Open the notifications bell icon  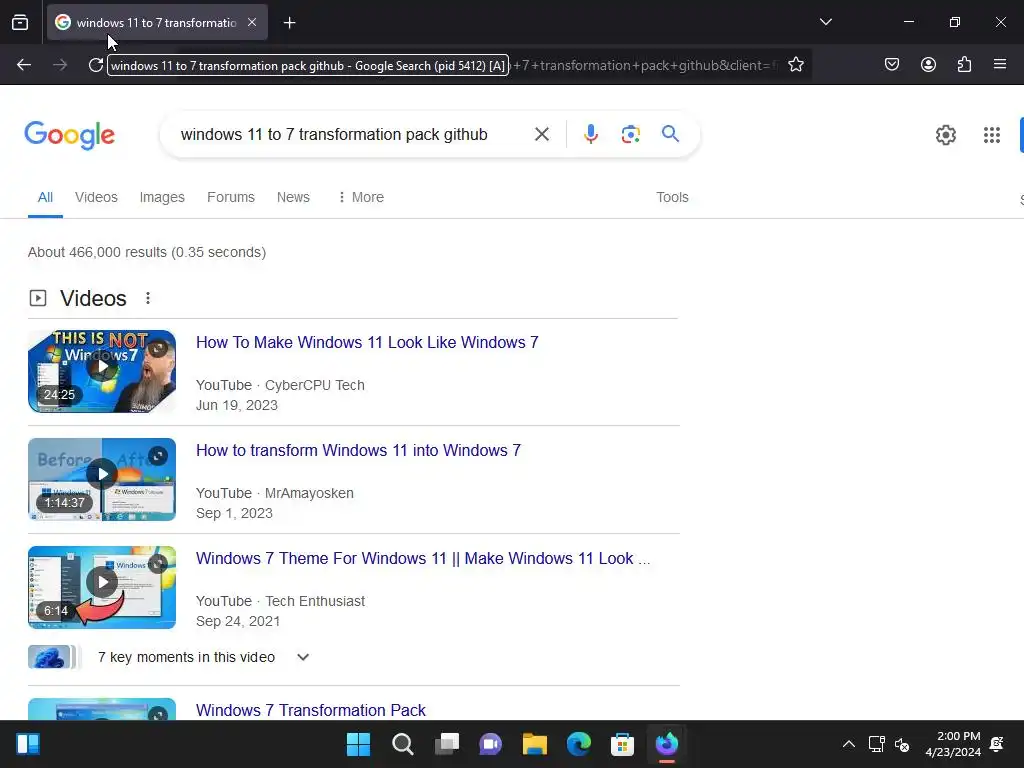pos(997,744)
